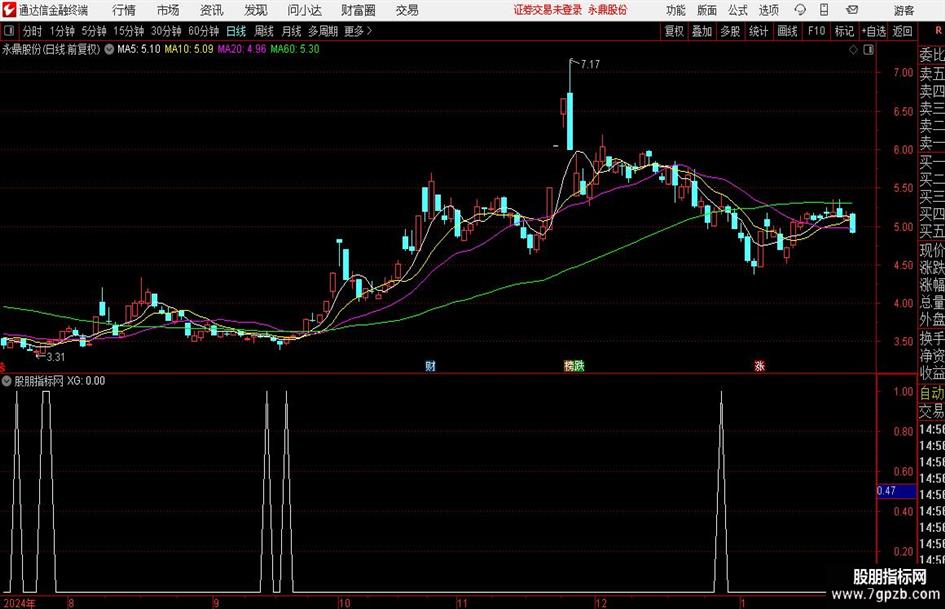Screen dimensions: 945x609
Task: Click the 榜跌 event marker on the chart
Action: pos(574,365)
